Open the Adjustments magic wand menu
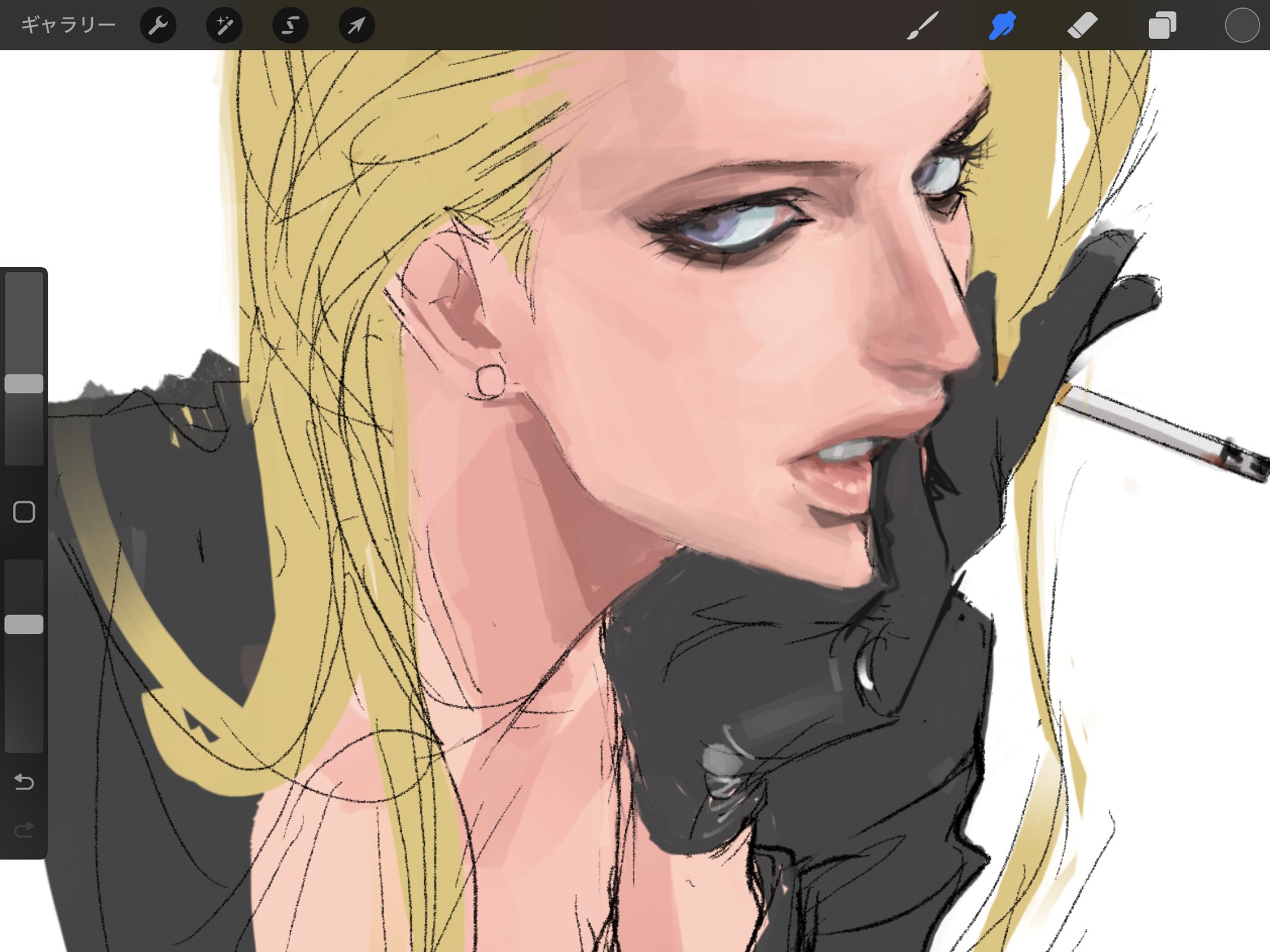1270x952 pixels. point(224,25)
